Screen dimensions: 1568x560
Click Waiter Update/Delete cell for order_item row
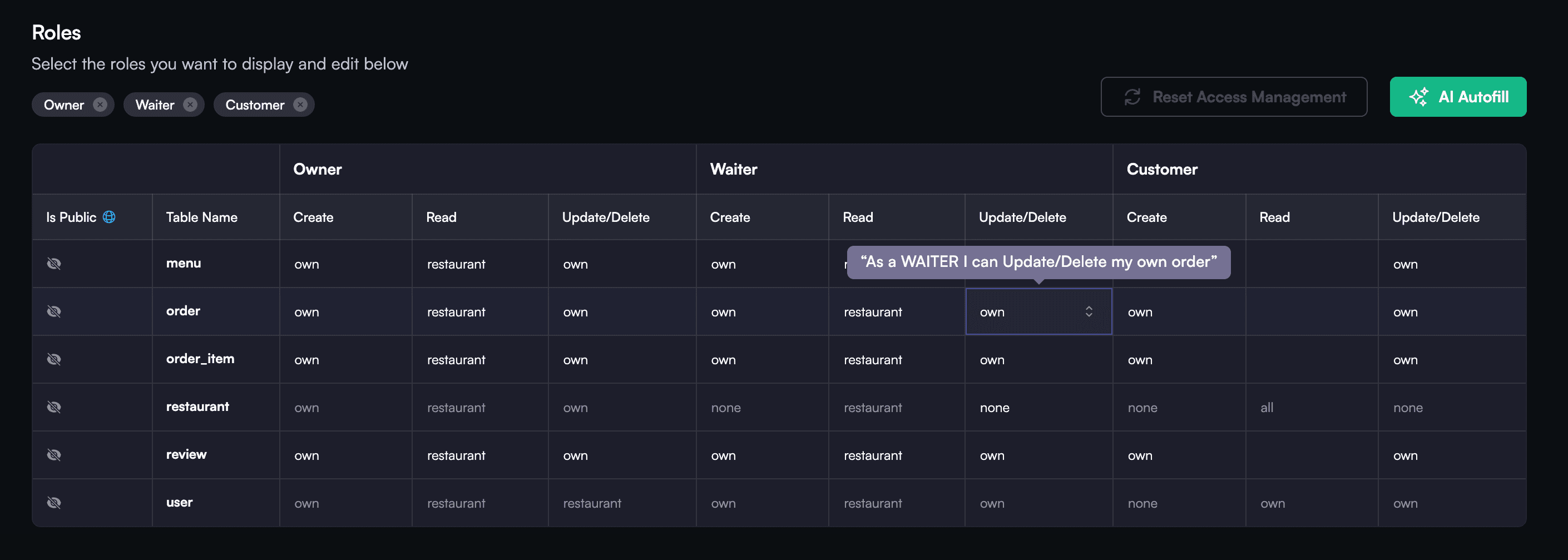(x=1039, y=360)
